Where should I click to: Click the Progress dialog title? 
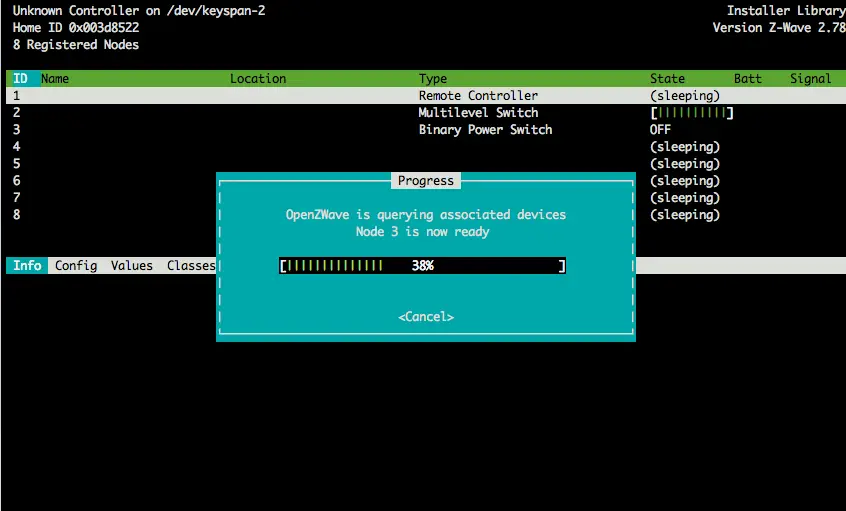[x=426, y=181]
